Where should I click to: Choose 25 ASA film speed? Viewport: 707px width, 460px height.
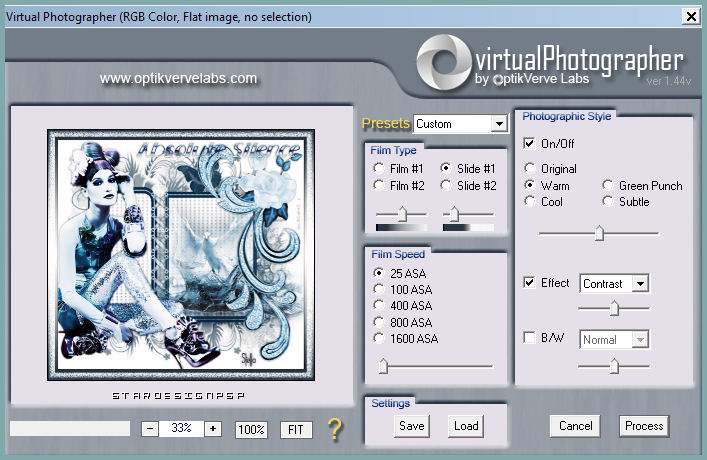(x=379, y=273)
